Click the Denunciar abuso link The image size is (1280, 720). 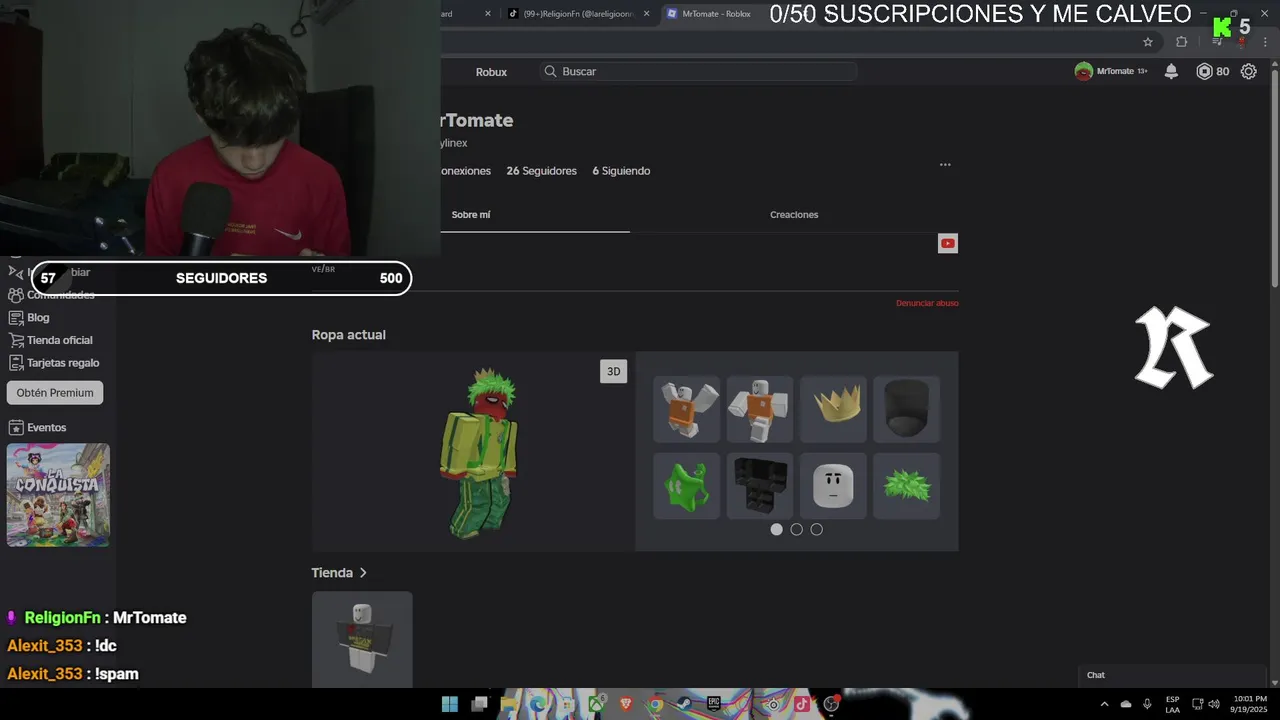click(x=927, y=303)
